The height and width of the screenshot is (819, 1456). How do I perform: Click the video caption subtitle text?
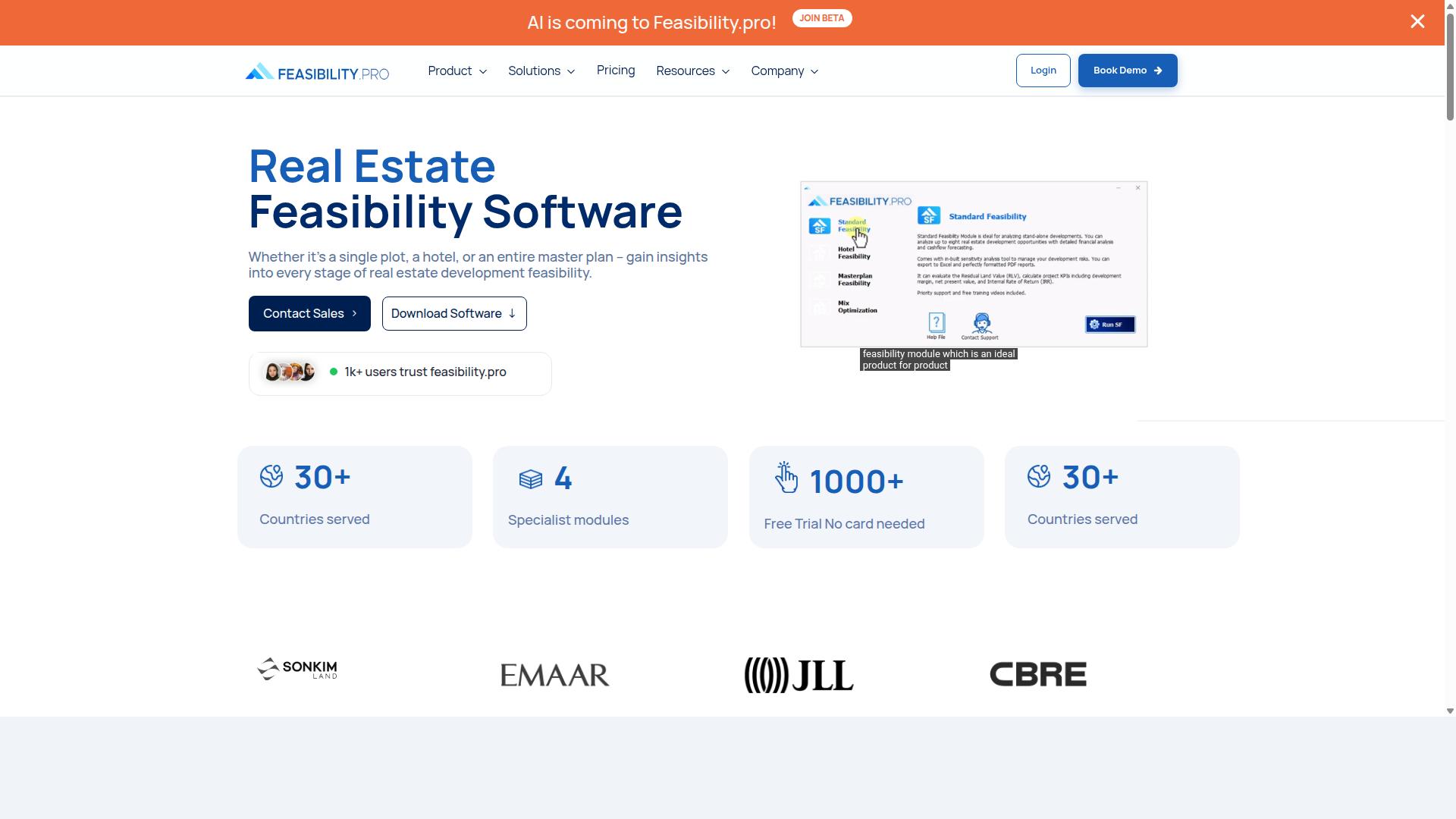tap(939, 359)
